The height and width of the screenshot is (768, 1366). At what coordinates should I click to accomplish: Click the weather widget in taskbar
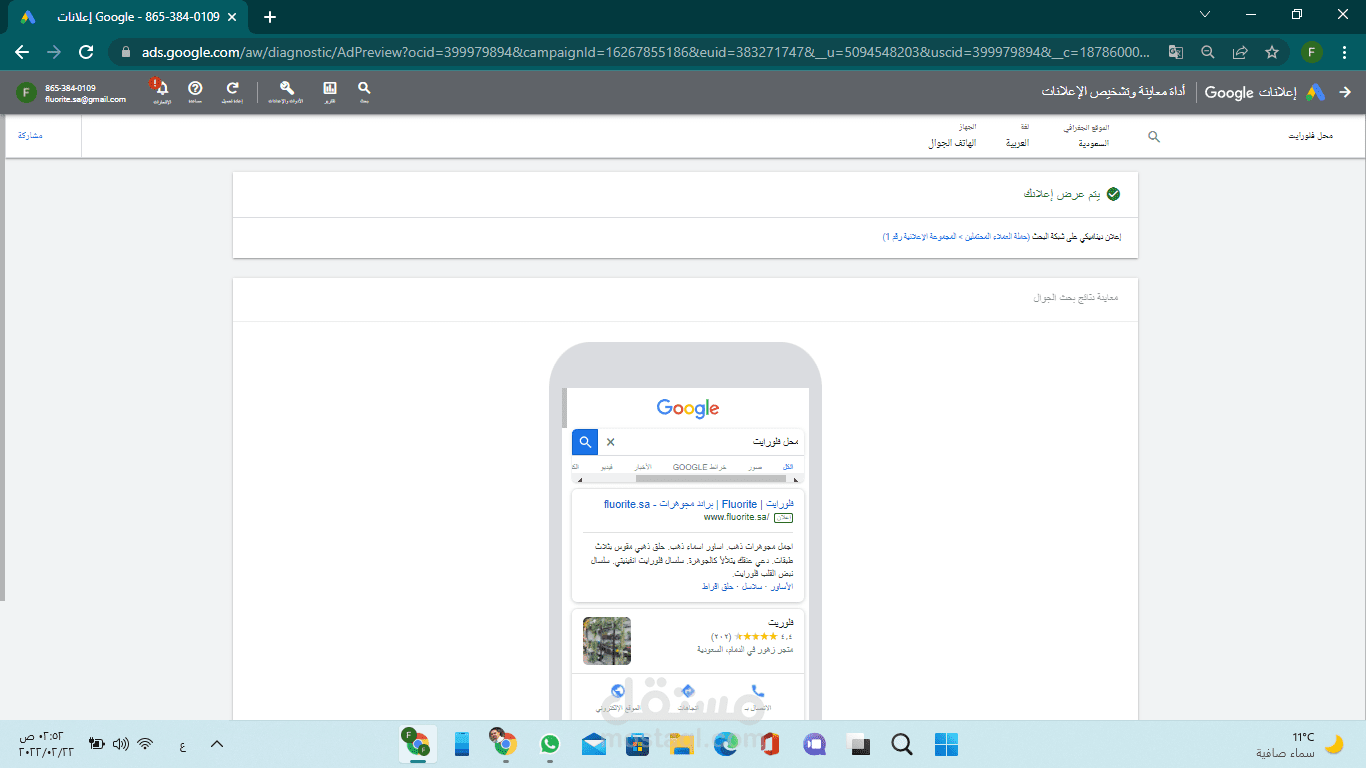pyautogui.click(x=1300, y=744)
